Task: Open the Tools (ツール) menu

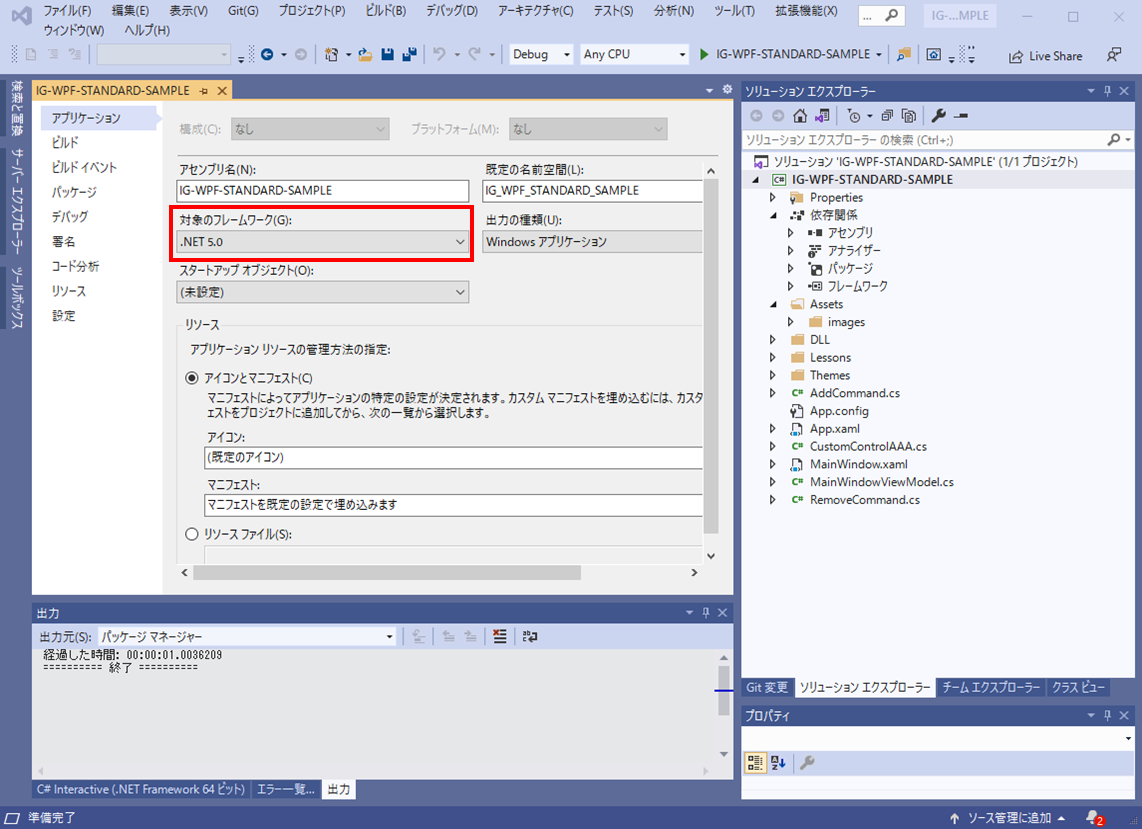Action: tap(733, 11)
